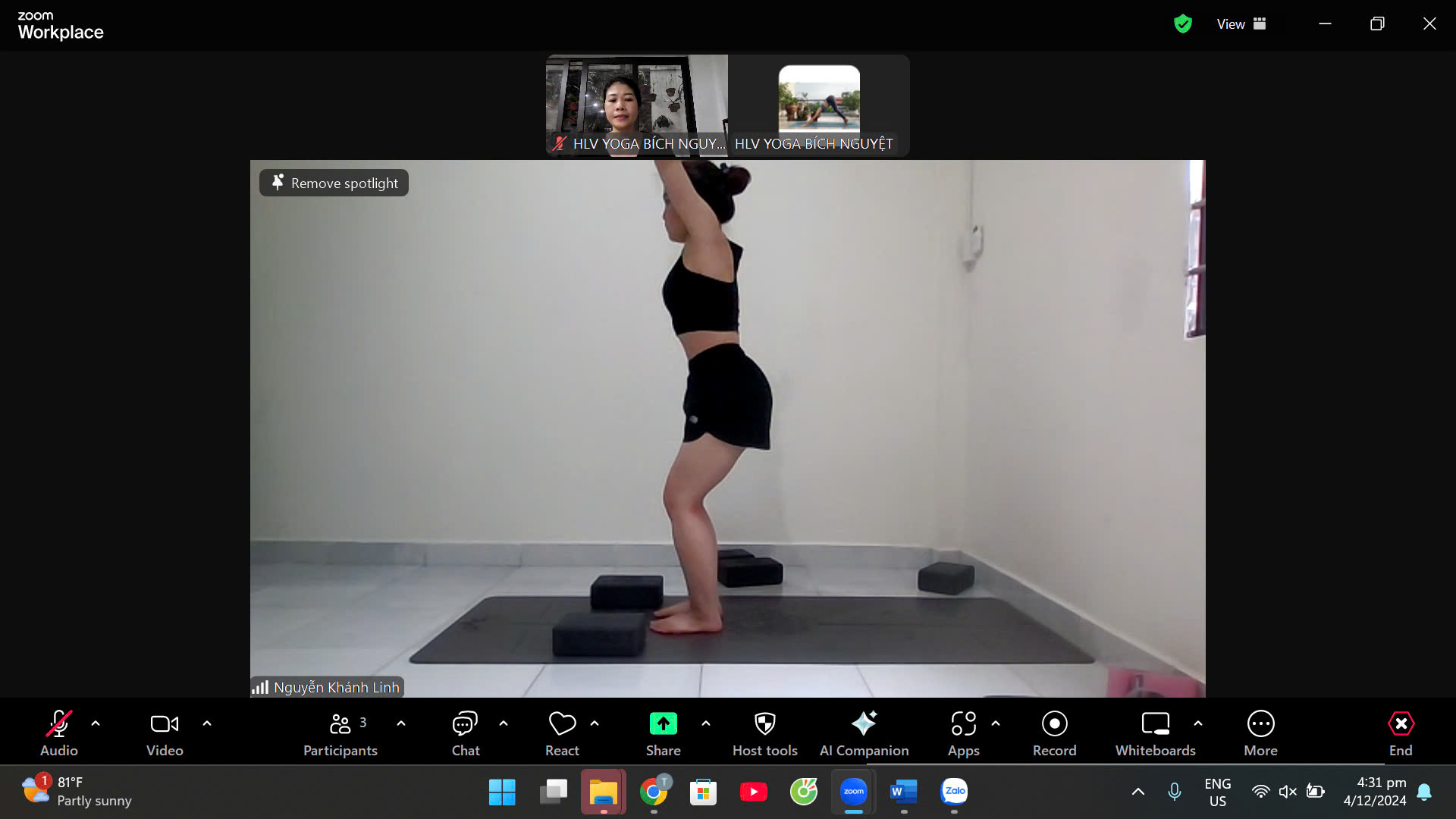Launch AI Companion sparkle icon
Image resolution: width=1456 pixels, height=819 pixels.
864,724
